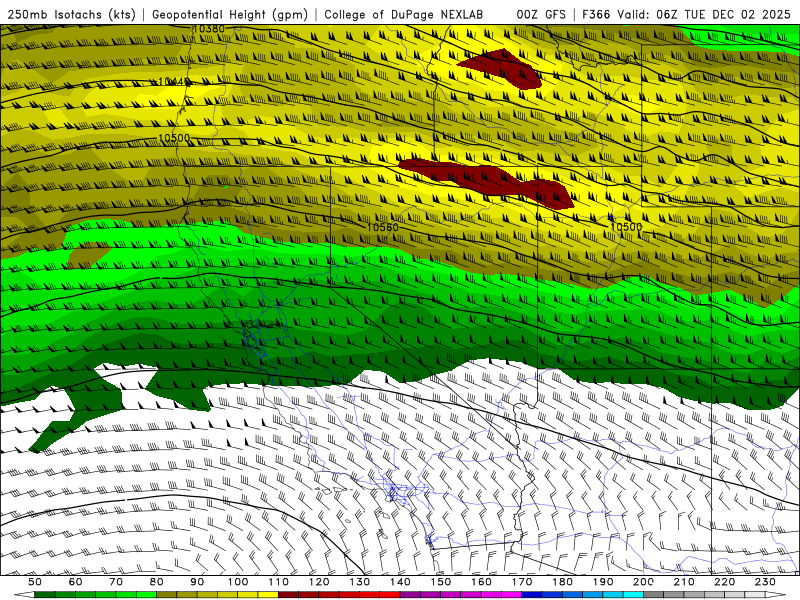Pick the dark blue swatch right of the 170 tick
The image size is (800, 600).
coord(532,595)
